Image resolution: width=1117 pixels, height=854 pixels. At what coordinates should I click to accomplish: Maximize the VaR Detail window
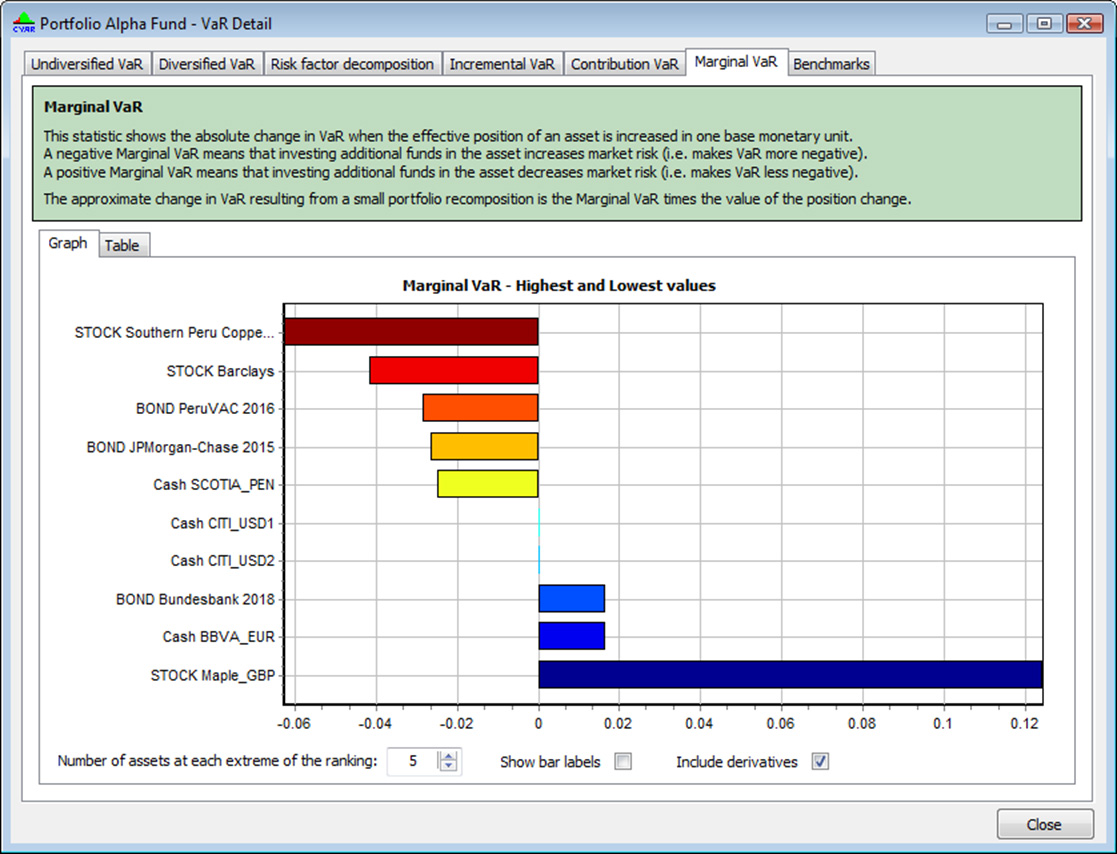[x=1044, y=24]
